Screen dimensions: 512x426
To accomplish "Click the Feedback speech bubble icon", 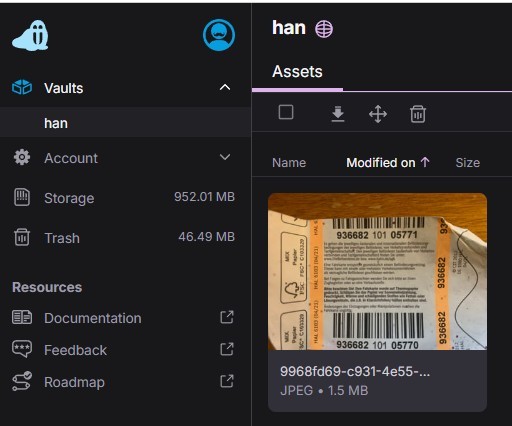I will tap(22, 349).
